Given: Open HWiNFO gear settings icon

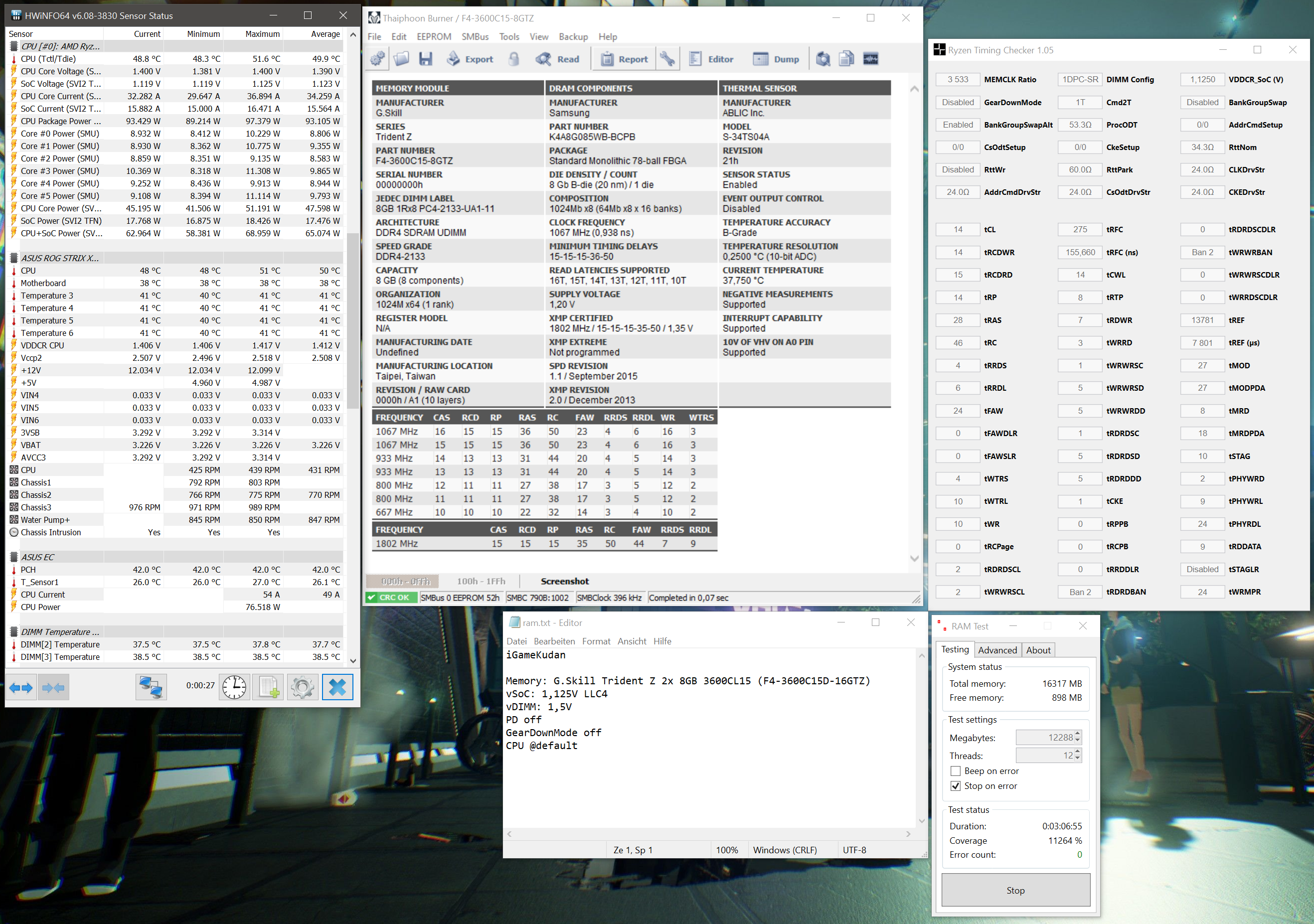Looking at the screenshot, I should click(x=302, y=687).
